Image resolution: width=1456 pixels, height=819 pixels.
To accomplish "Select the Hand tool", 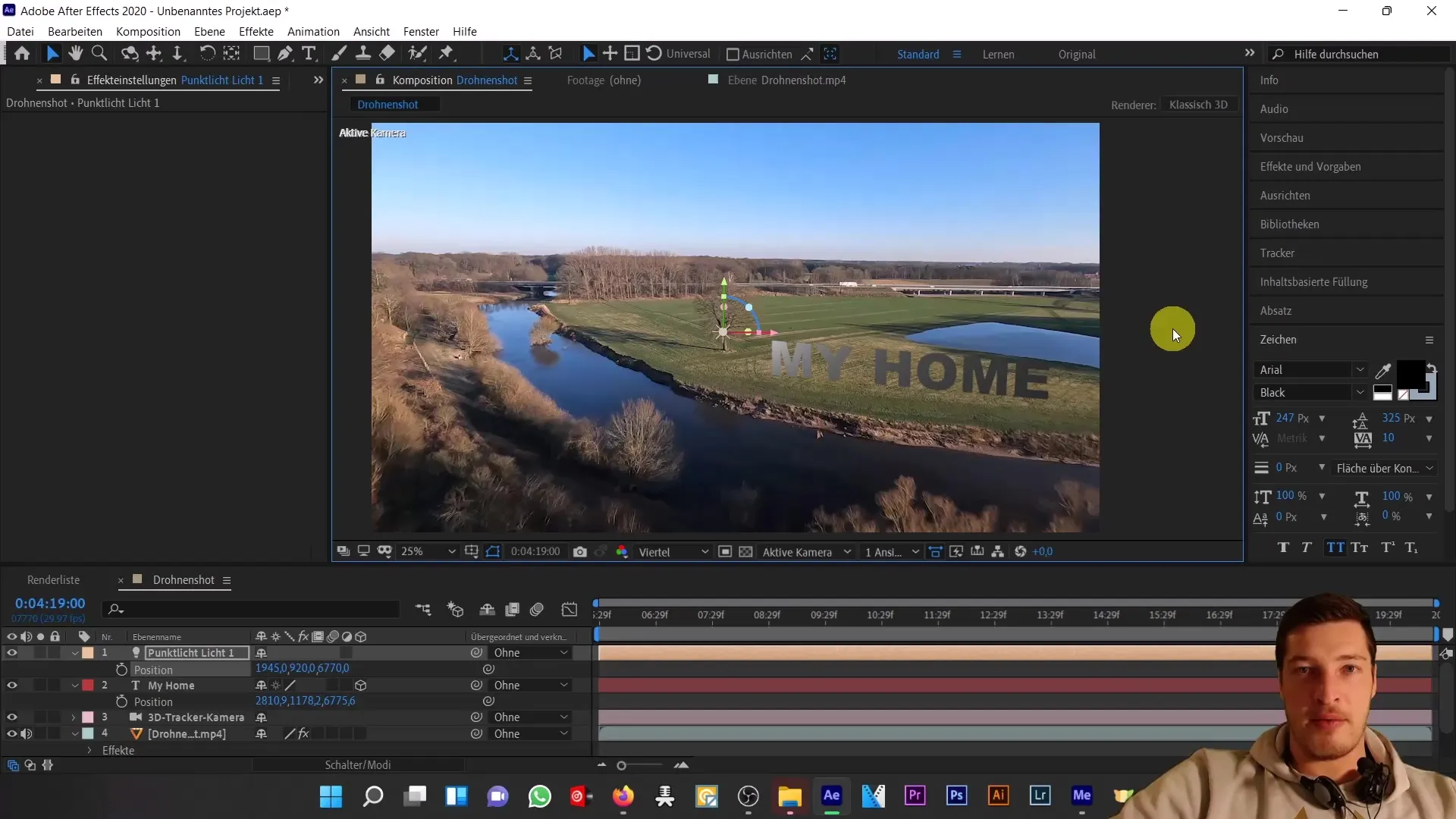I will point(75,54).
